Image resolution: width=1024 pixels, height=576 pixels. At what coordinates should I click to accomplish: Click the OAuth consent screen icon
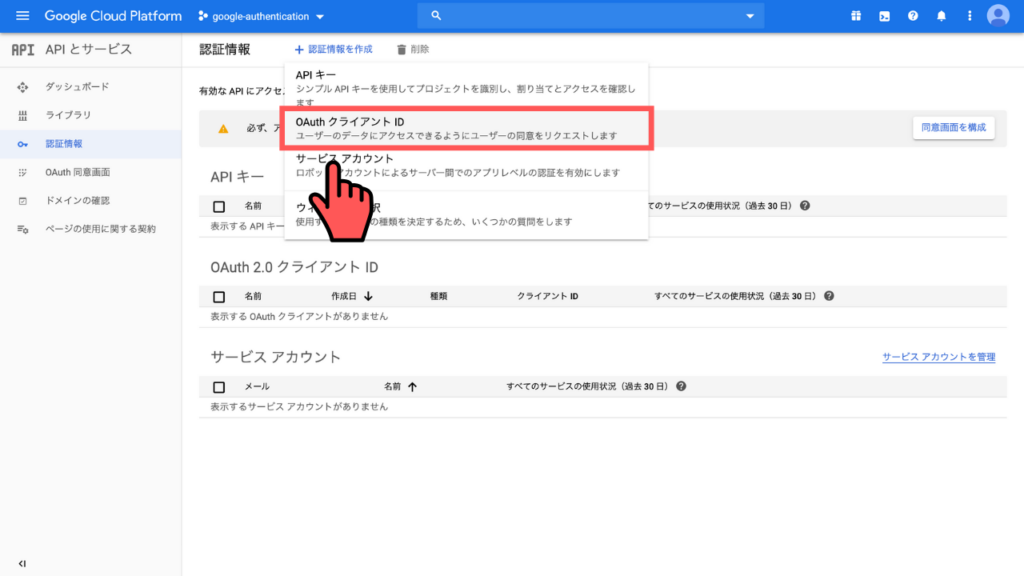tap(23, 172)
